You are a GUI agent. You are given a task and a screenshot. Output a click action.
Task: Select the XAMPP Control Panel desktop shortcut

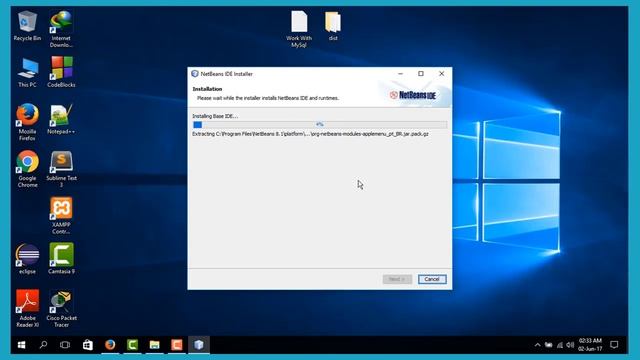pyautogui.click(x=61, y=216)
